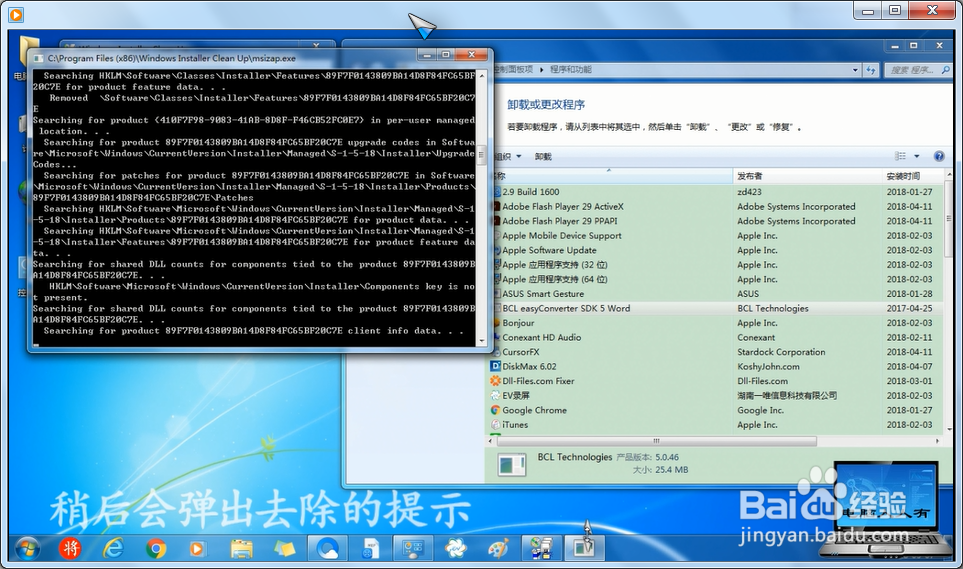Open the white pinwheel taskbar app
This screenshot has width=963, height=569.
point(456,547)
